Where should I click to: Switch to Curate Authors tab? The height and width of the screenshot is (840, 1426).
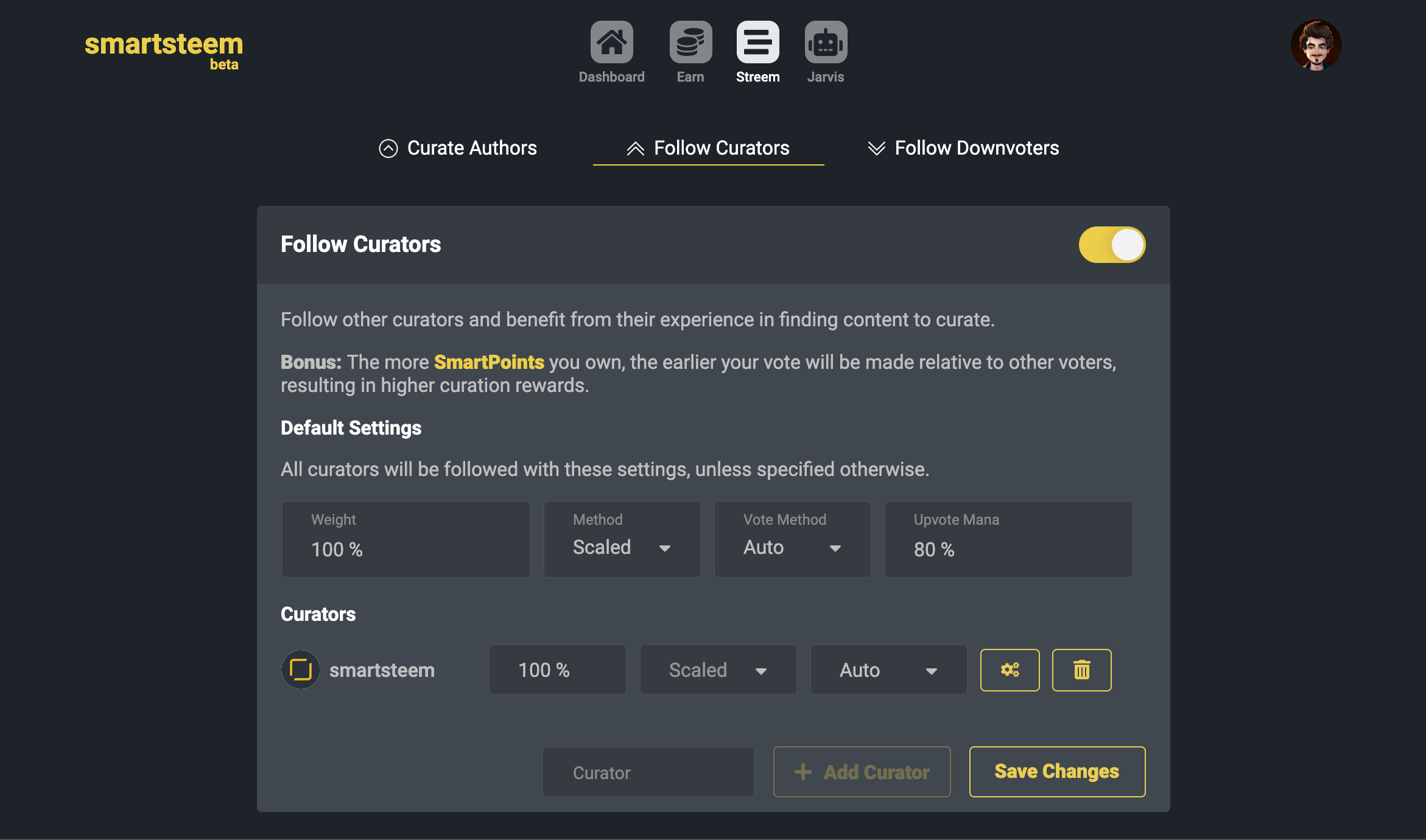pos(458,148)
